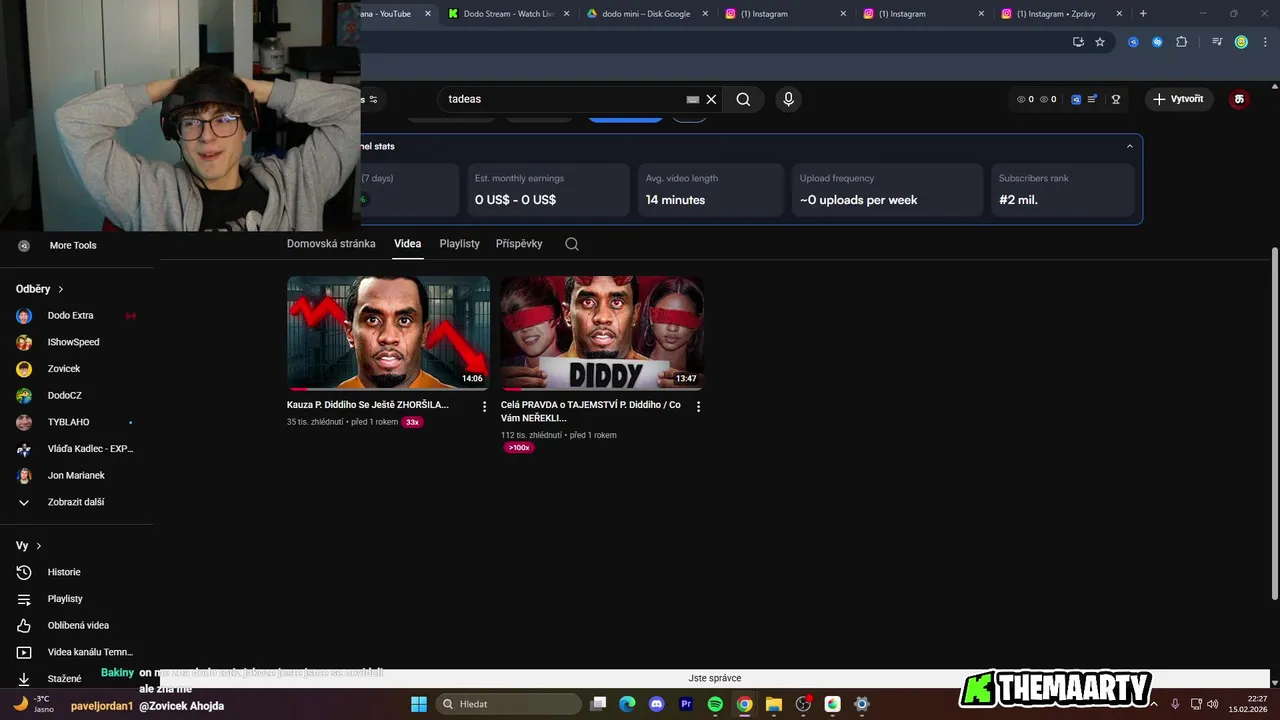The image size is (1280, 720).
Task: Open the blue extension icon in YouTube header
Action: 1076,99
